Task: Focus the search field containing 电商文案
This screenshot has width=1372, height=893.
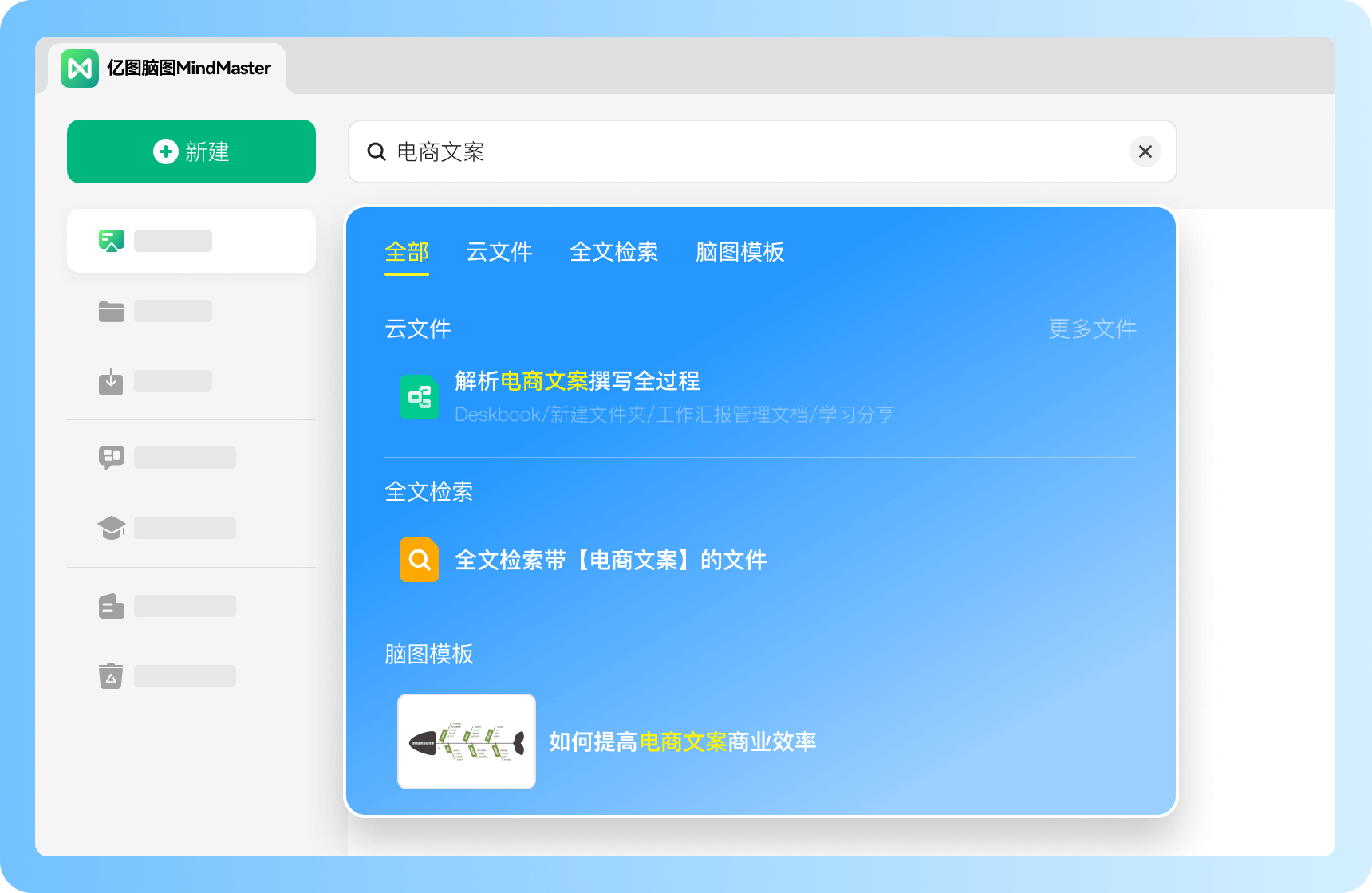Action: coord(763,151)
